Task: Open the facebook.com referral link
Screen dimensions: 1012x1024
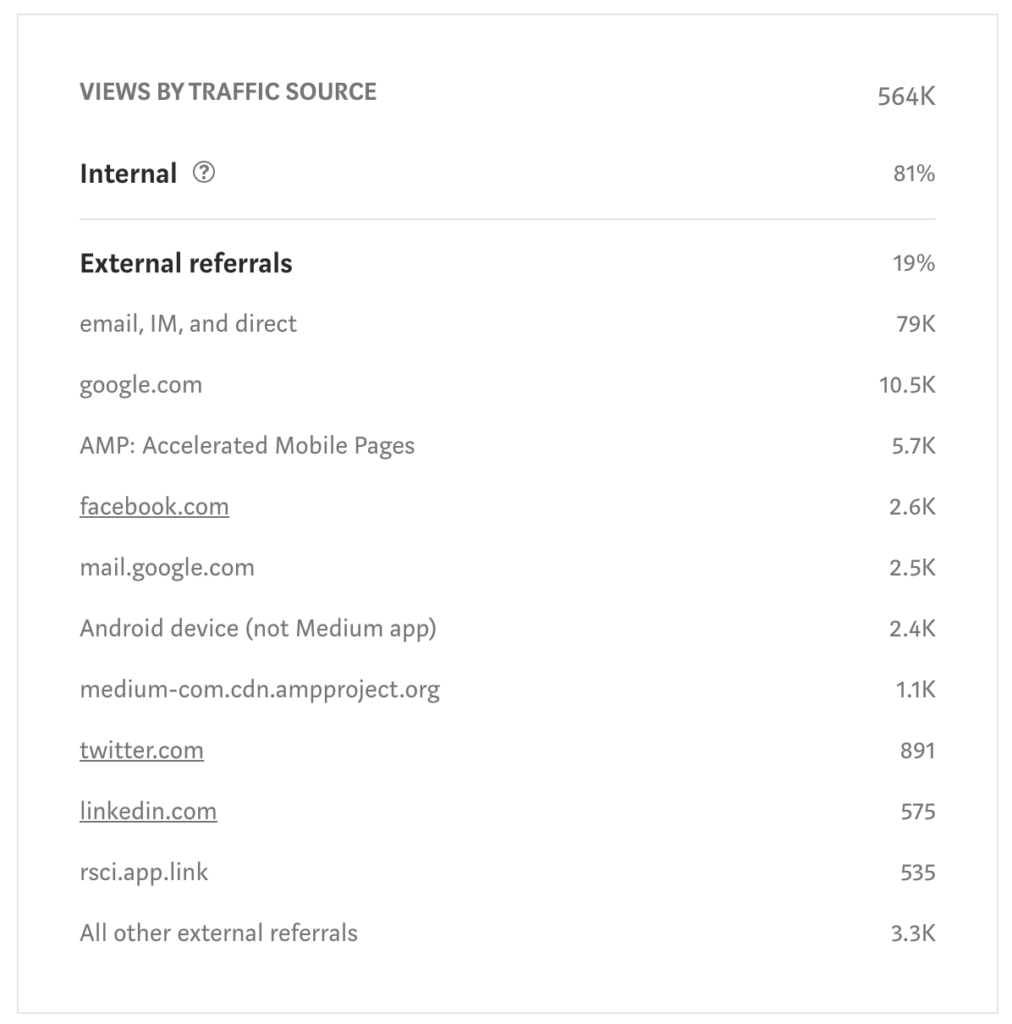Action: pos(154,507)
